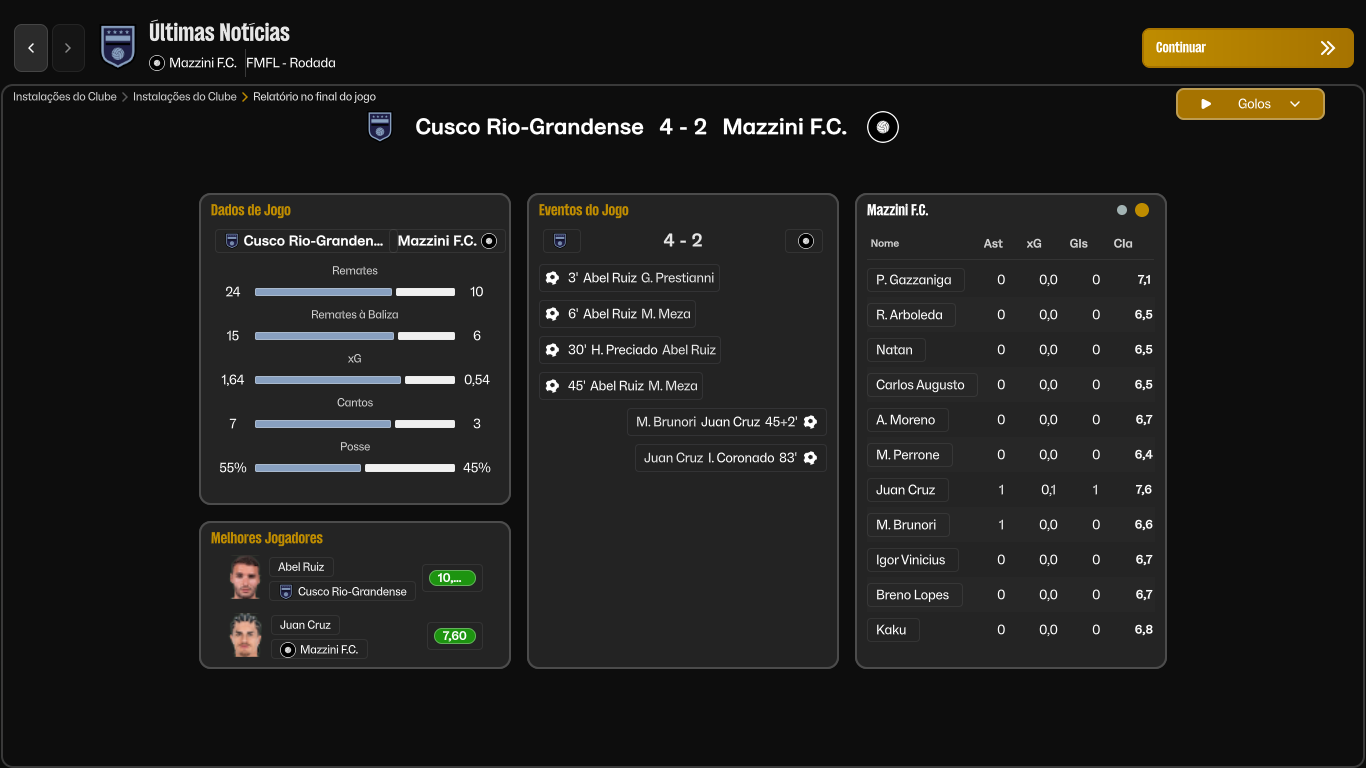
Task: Sort the table by the Cla column
Action: coord(1122,243)
